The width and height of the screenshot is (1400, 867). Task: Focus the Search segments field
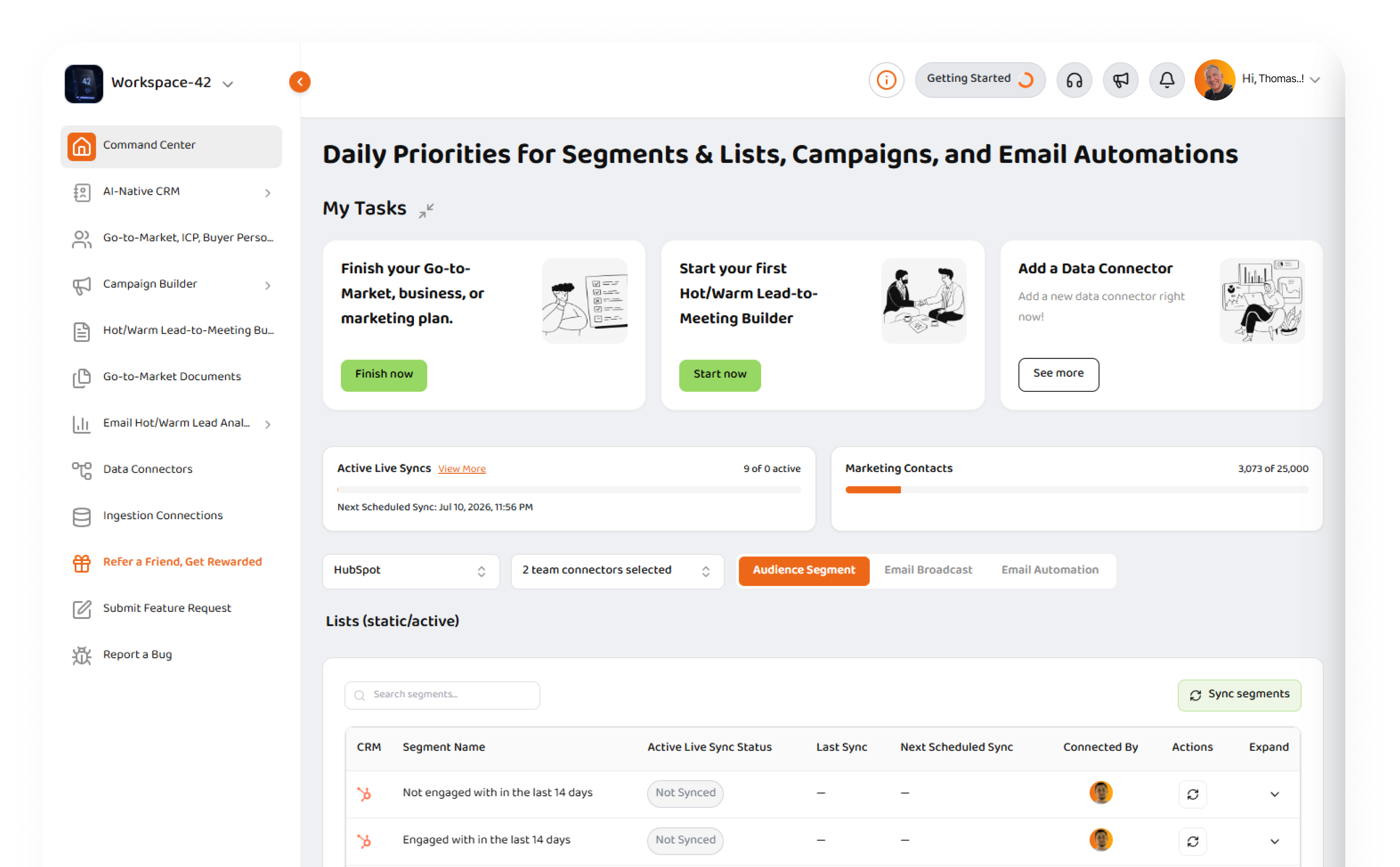(x=442, y=695)
